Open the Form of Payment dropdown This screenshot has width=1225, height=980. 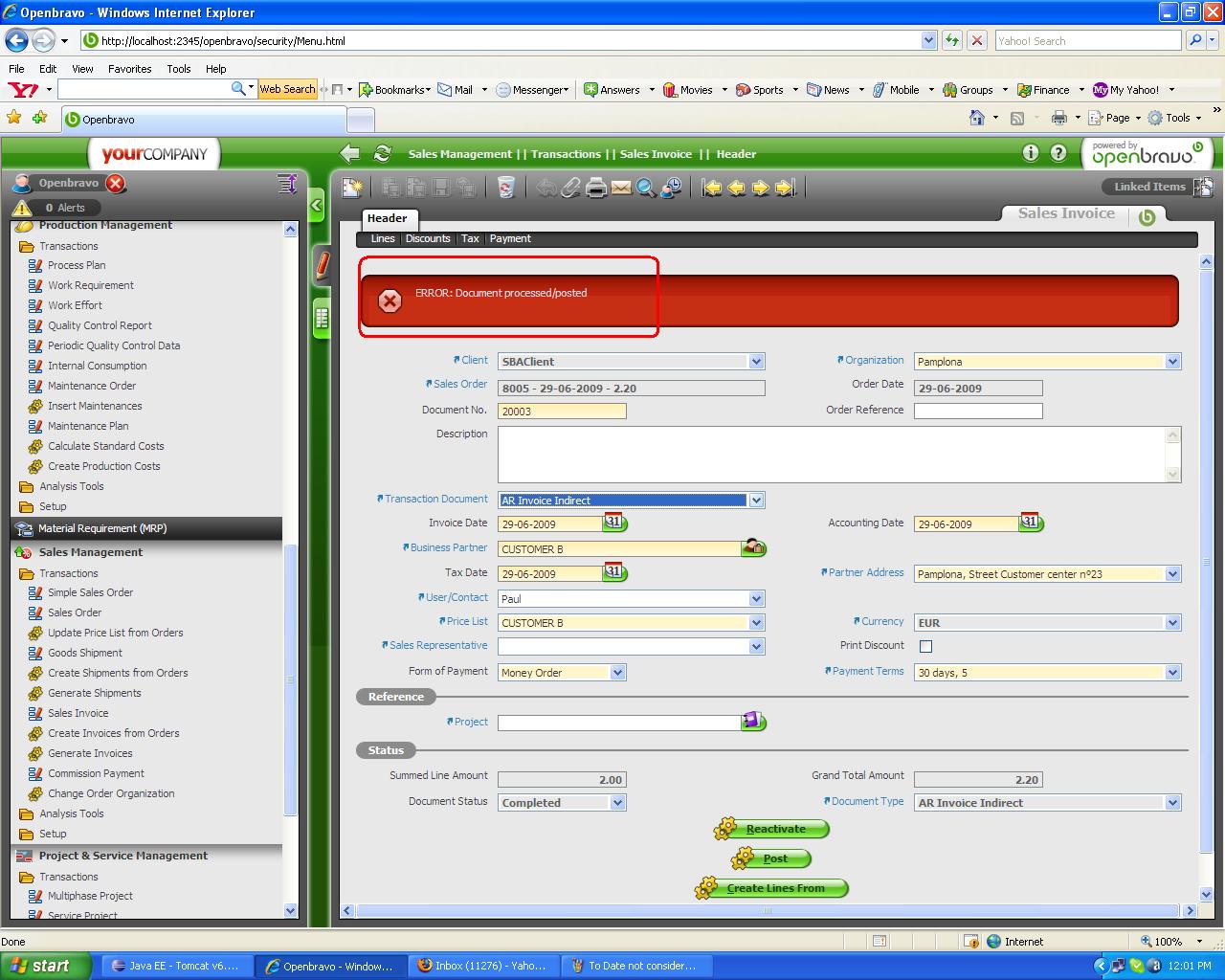coord(617,673)
